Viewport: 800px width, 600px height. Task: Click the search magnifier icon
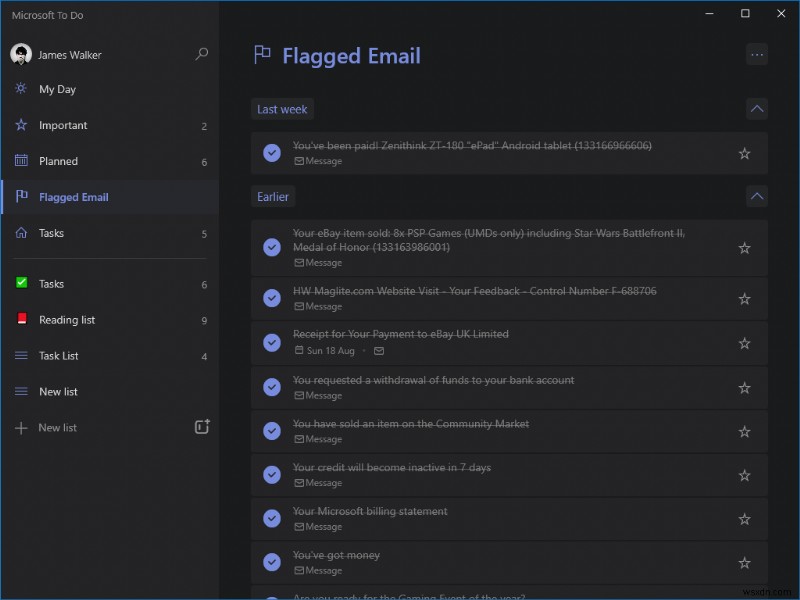tap(202, 54)
